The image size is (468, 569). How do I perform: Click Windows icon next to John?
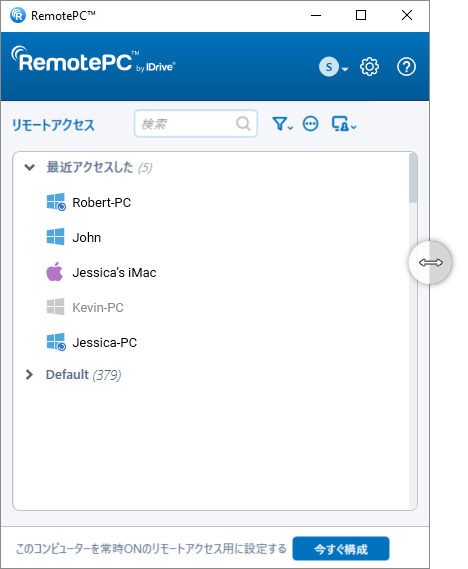coord(56,237)
